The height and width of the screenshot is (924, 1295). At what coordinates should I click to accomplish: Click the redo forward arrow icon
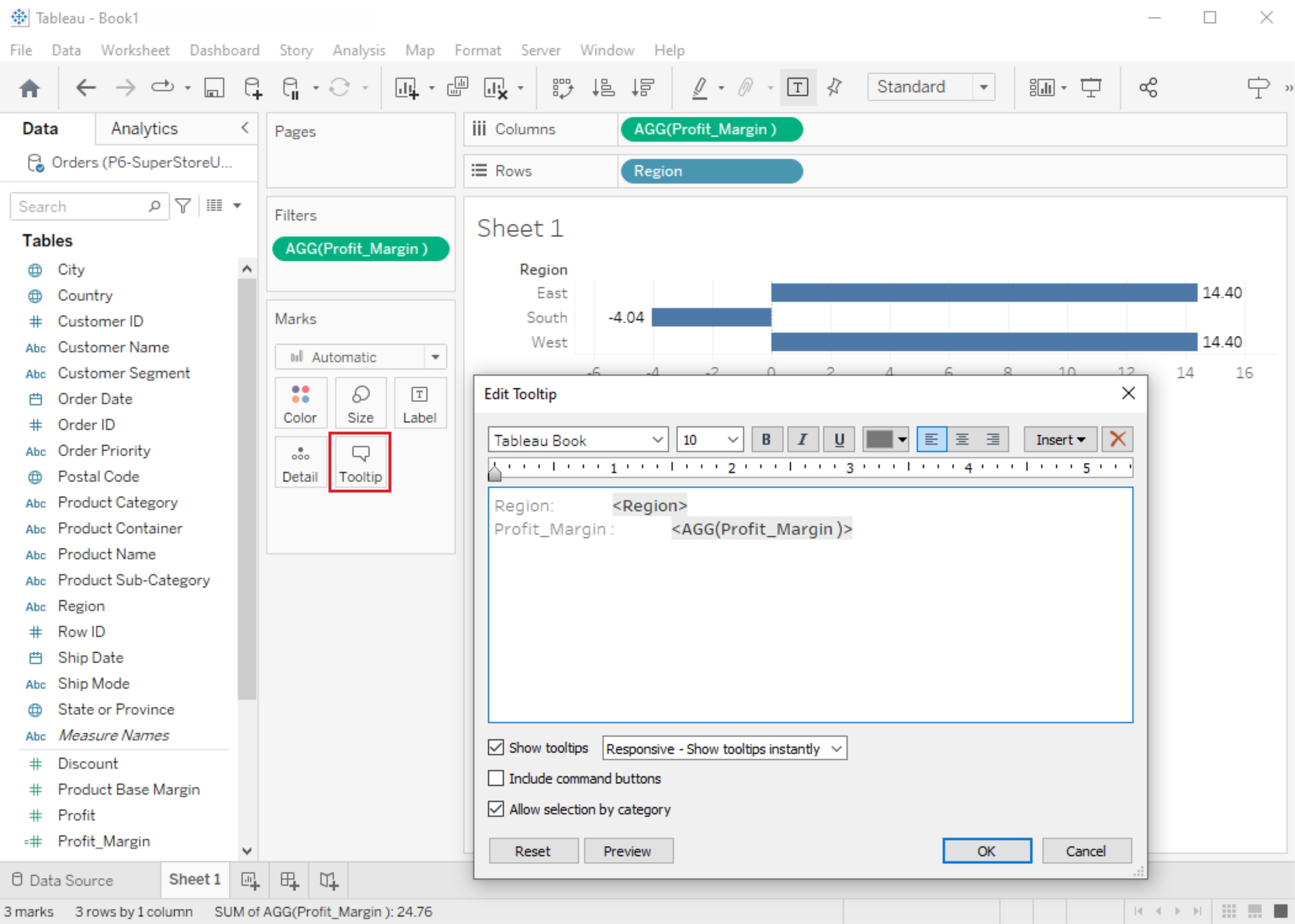tap(125, 88)
